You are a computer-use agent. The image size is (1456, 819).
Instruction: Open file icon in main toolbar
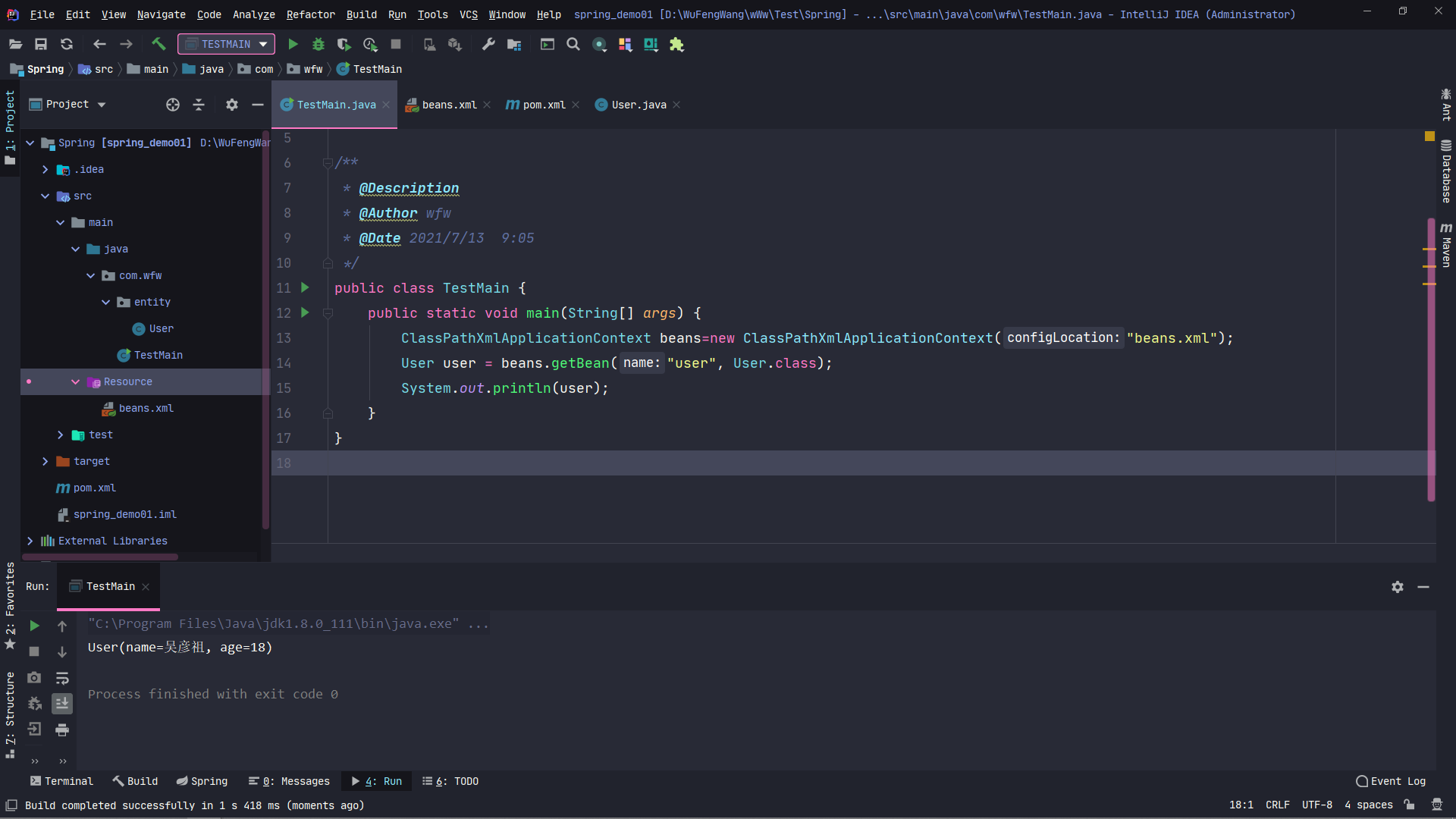(15, 44)
